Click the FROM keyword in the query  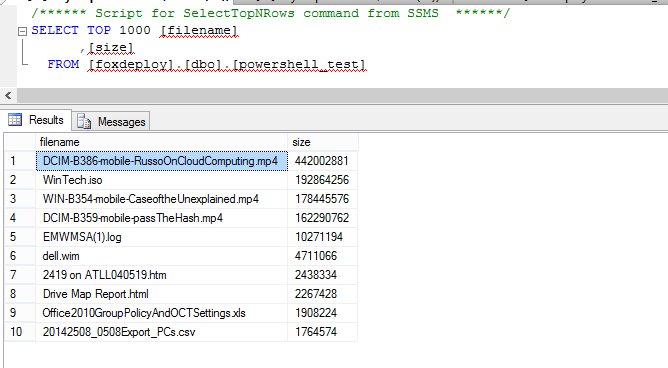click(63, 64)
